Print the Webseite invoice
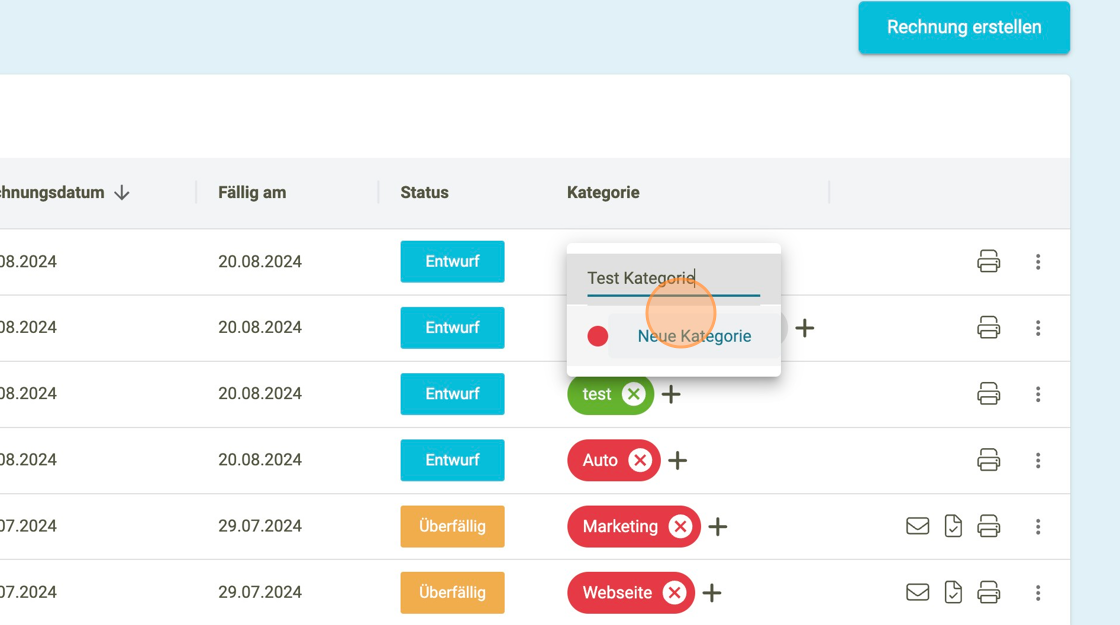This screenshot has height=625, width=1120. (x=989, y=593)
